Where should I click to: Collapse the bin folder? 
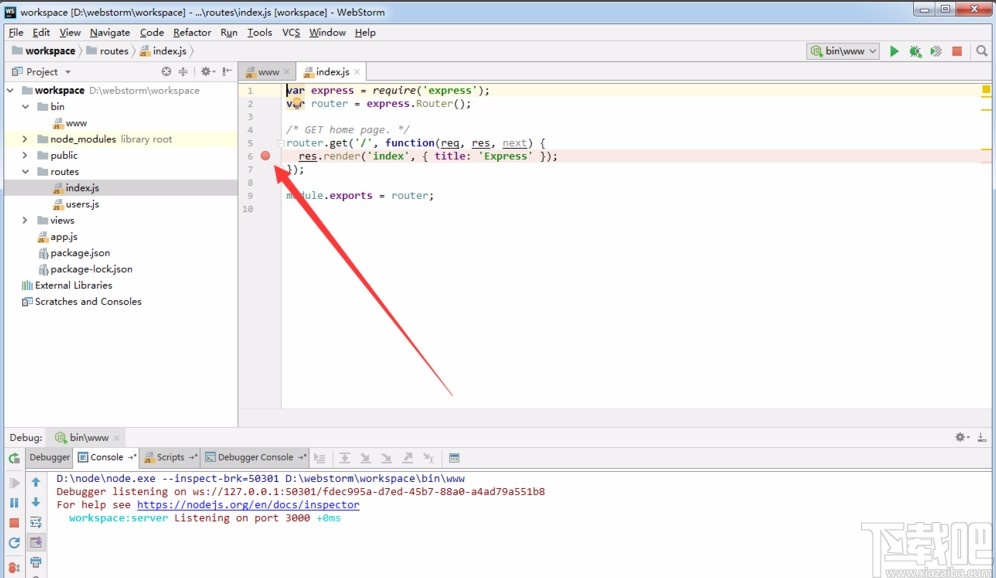pos(25,107)
